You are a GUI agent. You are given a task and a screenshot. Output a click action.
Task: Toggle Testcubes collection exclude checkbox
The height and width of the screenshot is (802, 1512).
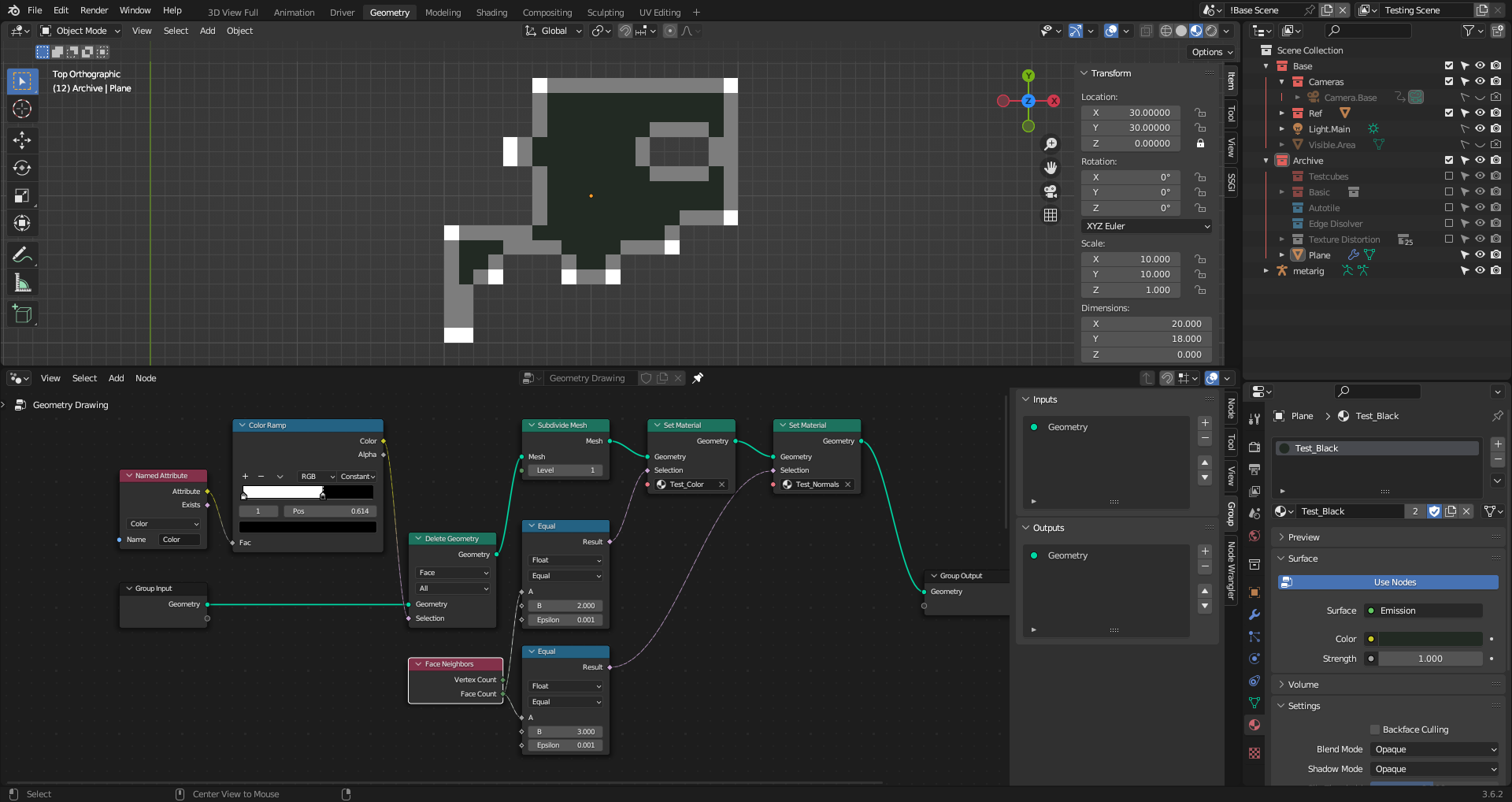(x=1449, y=176)
